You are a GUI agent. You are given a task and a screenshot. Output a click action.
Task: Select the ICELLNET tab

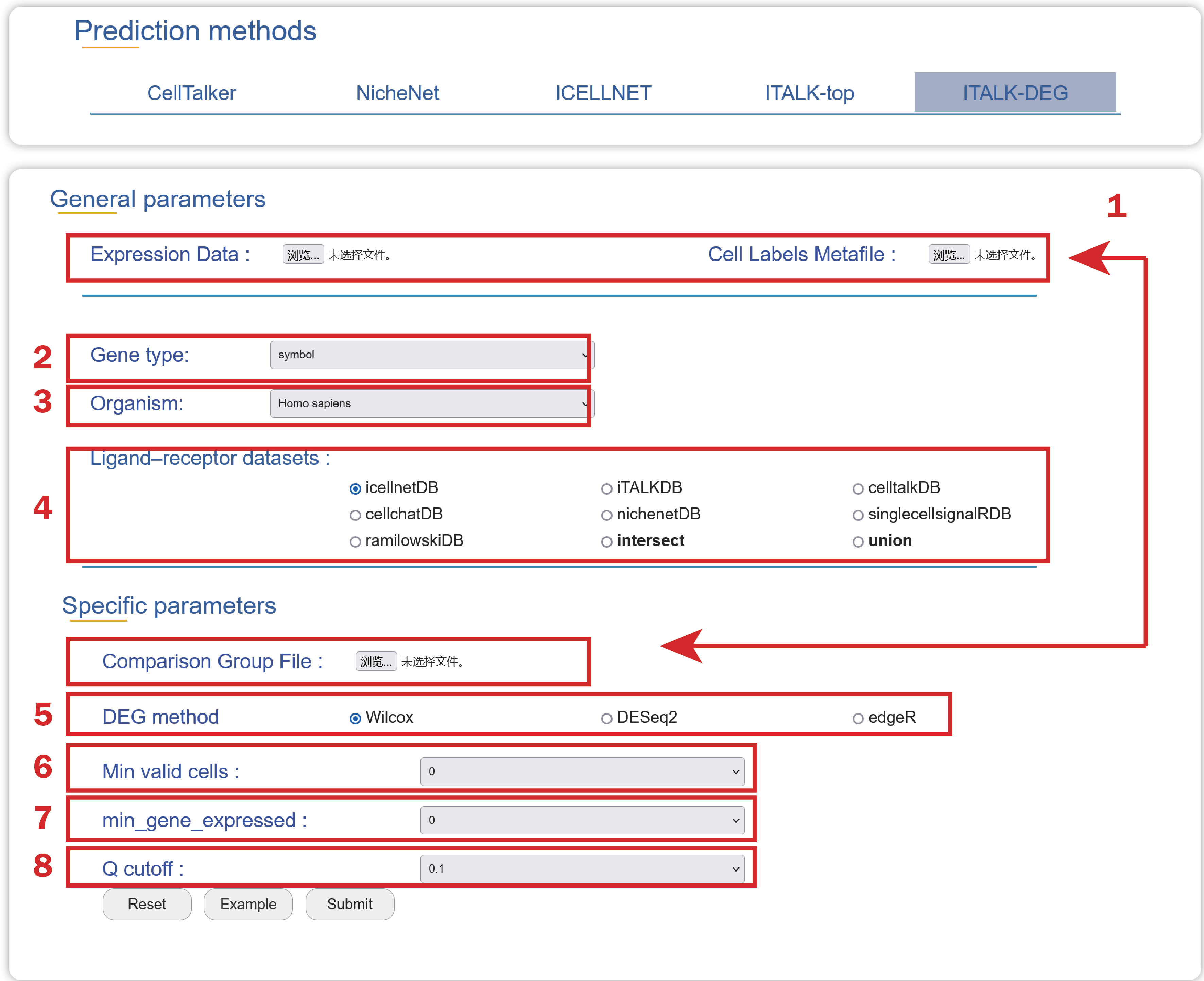tap(603, 93)
